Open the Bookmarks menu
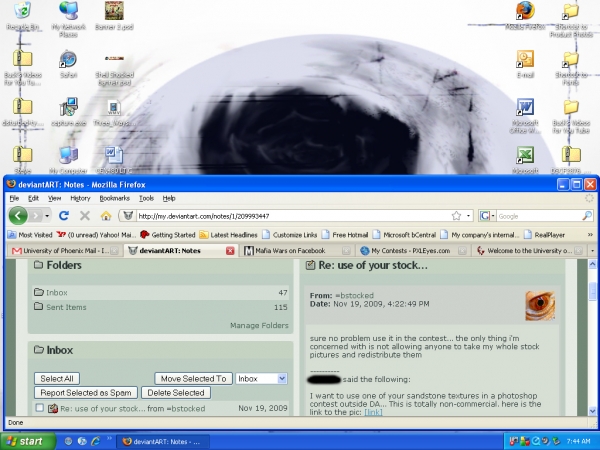The height and width of the screenshot is (450, 600). 114,198
